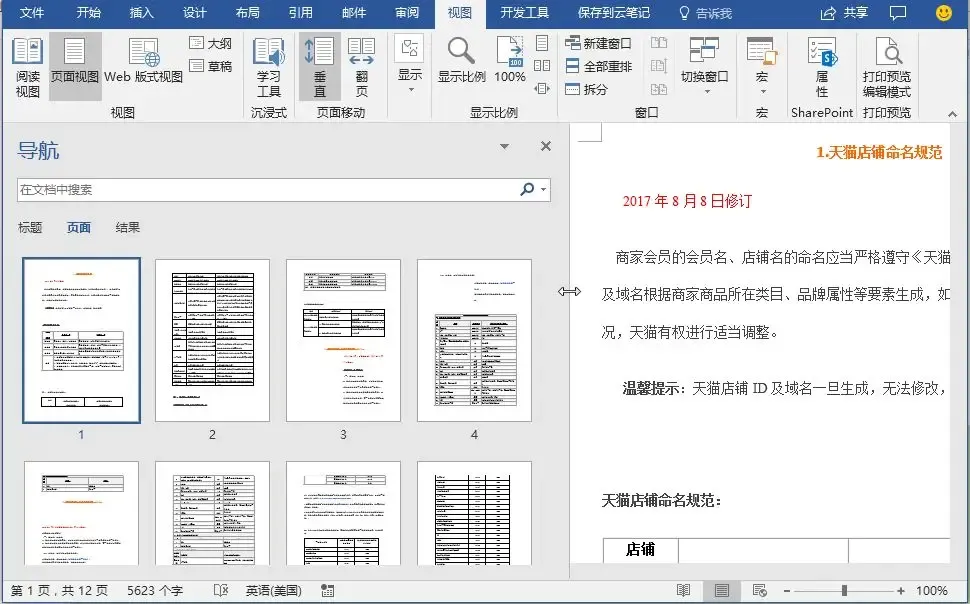Switch to the 页面 navigation tab
The width and height of the screenshot is (970, 604).
coord(79,228)
